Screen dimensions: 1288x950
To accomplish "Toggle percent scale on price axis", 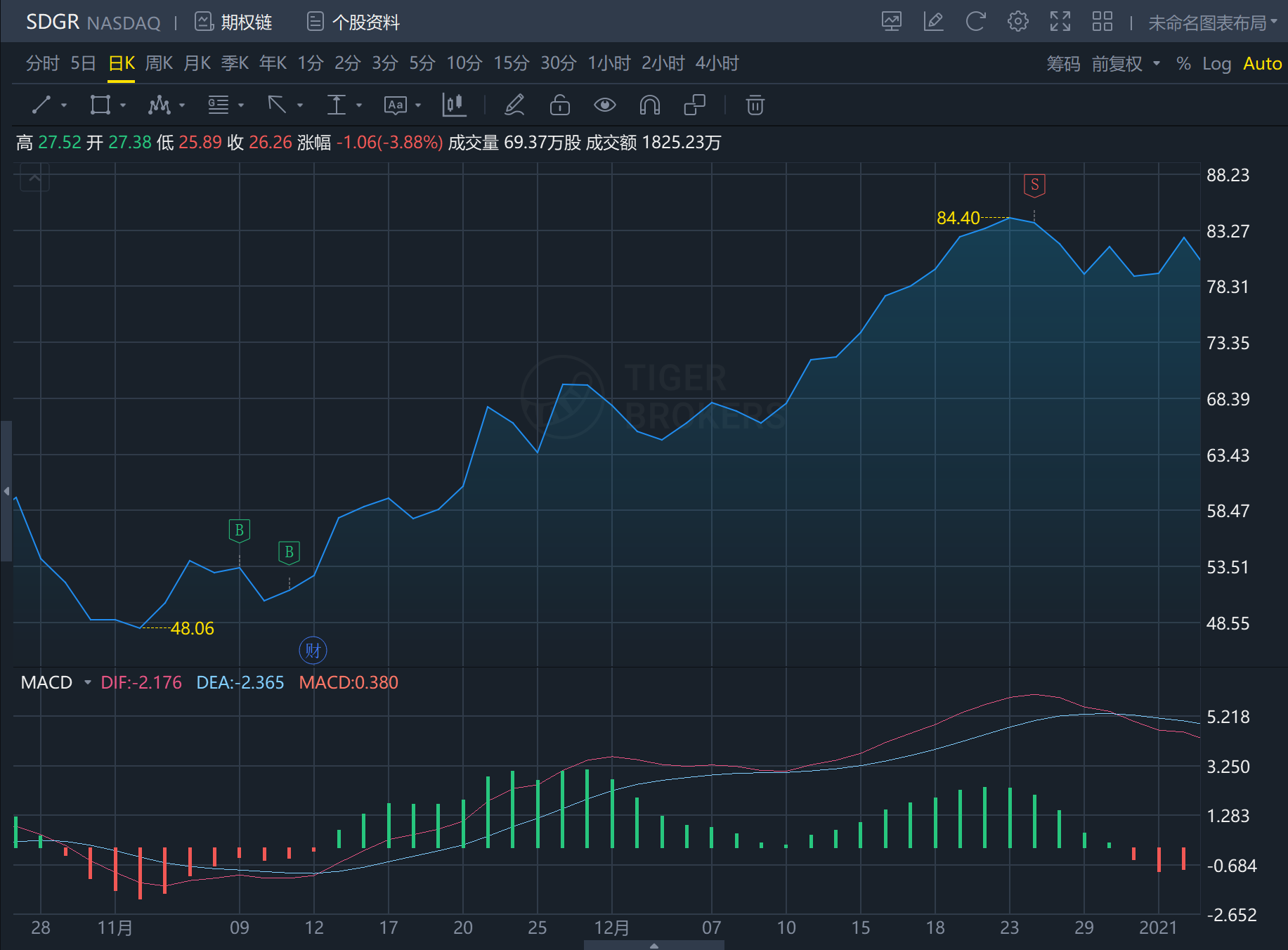I will [1183, 64].
